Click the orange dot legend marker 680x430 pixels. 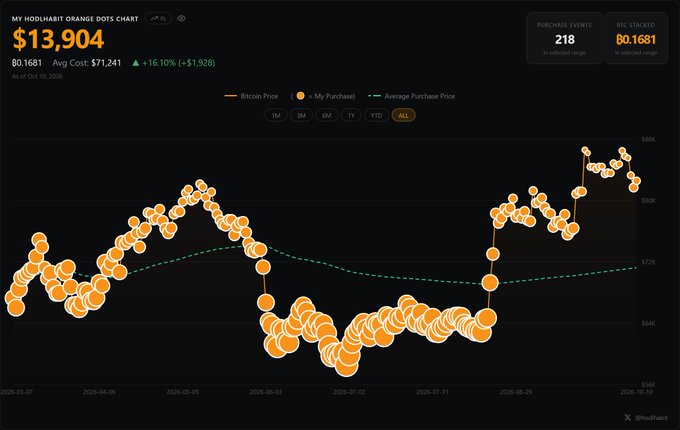tap(300, 96)
